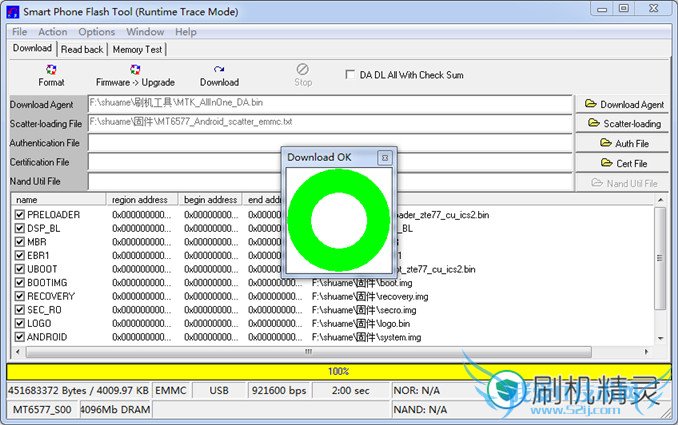Open the Options menu
The height and width of the screenshot is (425, 678).
(x=97, y=32)
